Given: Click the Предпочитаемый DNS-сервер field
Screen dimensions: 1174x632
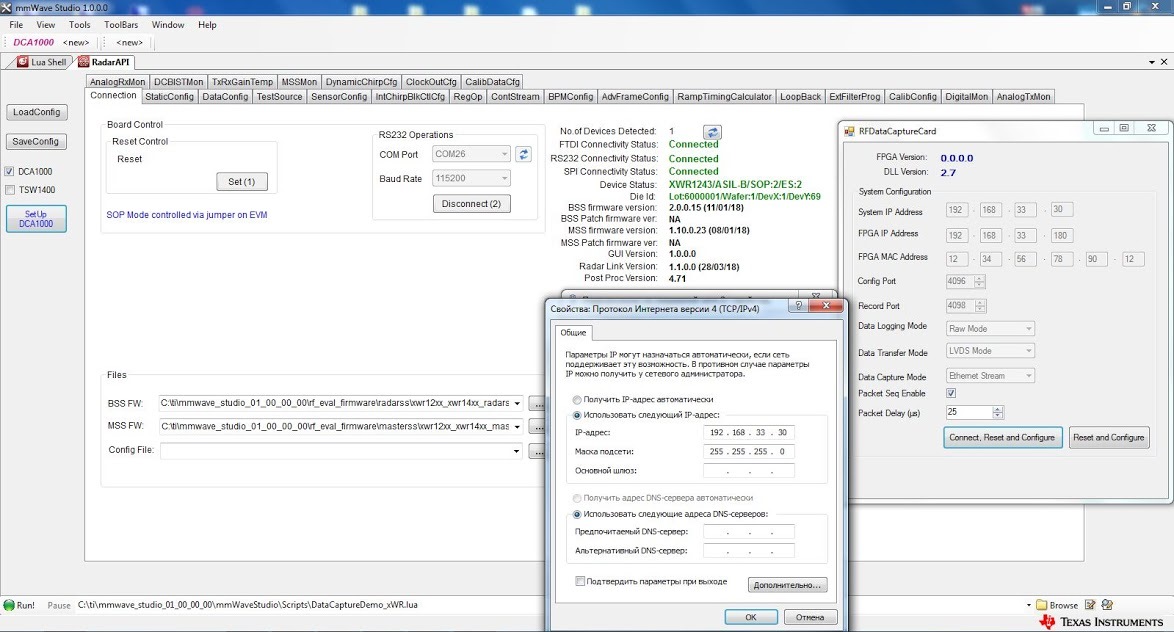Looking at the screenshot, I should 749,532.
